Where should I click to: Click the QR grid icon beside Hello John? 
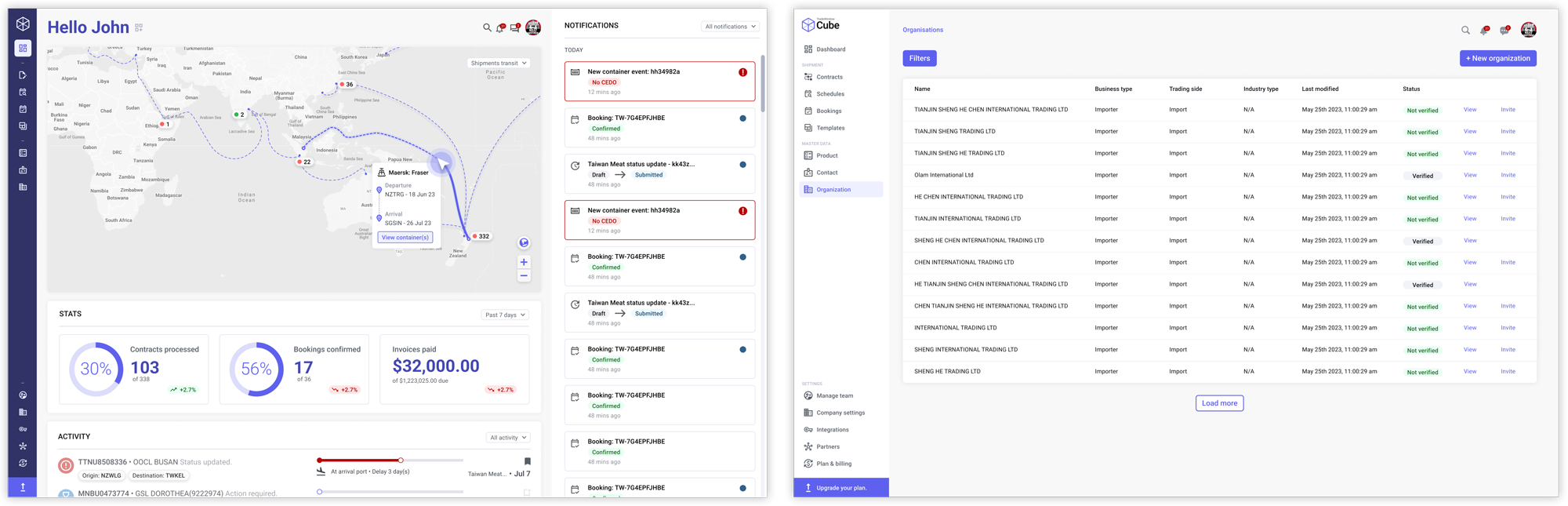pyautogui.click(x=139, y=27)
